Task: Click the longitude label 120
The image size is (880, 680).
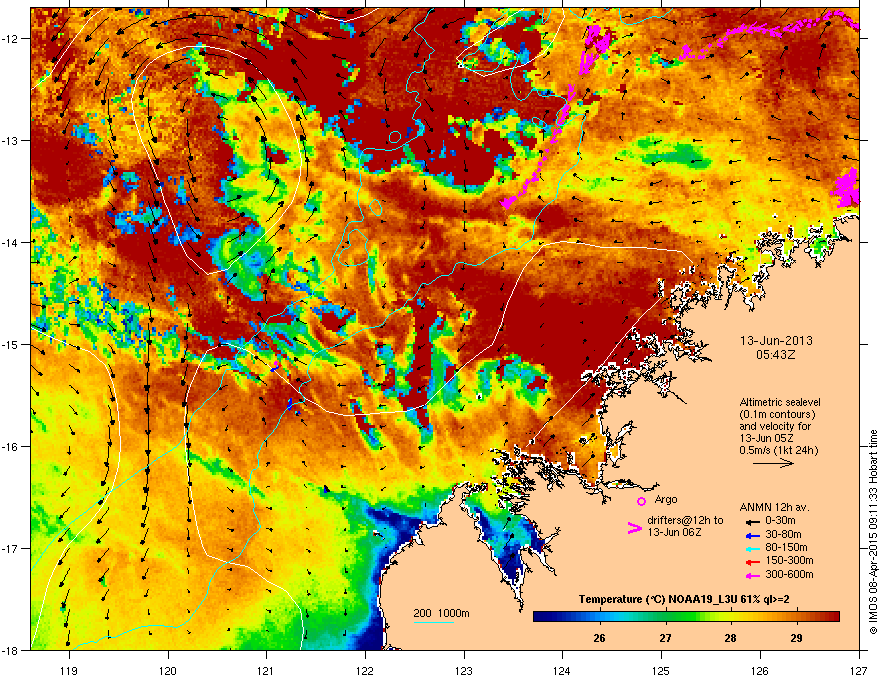Action: (x=168, y=670)
